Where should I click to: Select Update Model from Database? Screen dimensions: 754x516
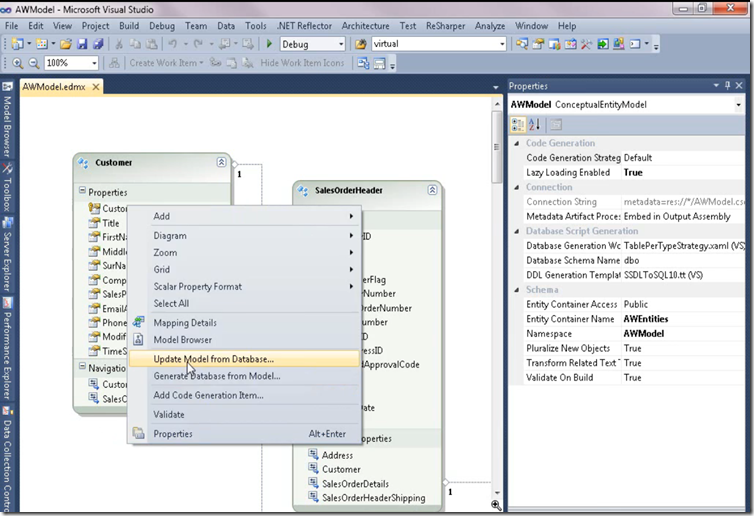point(244,359)
